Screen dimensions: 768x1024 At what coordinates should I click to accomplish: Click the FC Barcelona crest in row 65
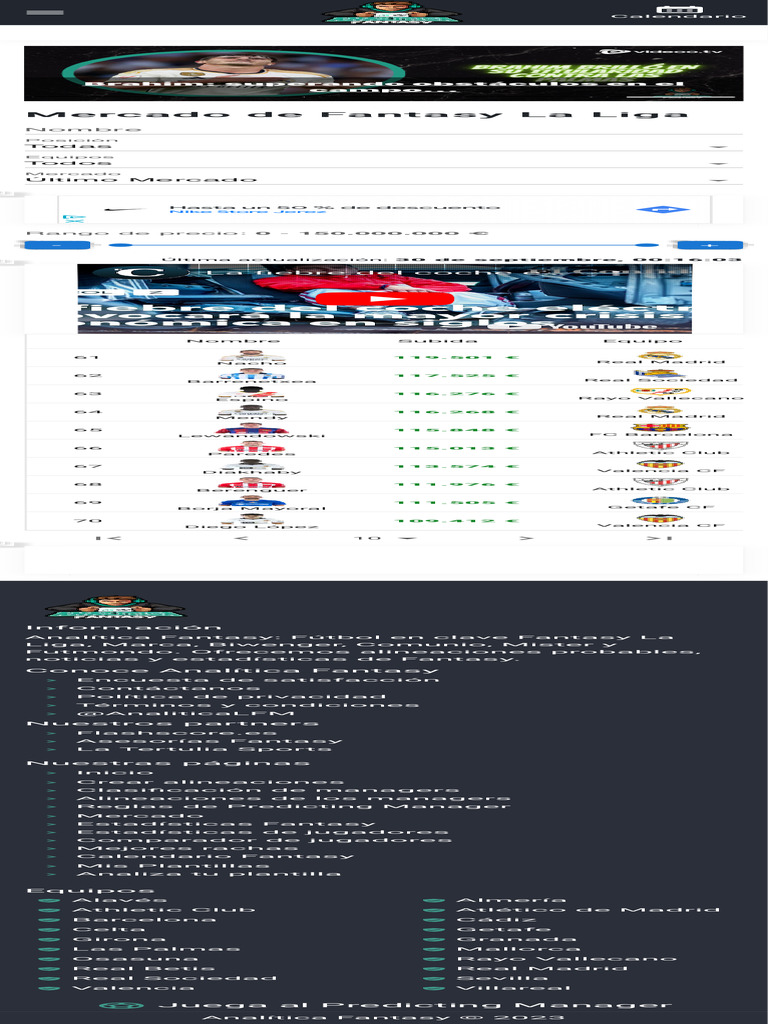pyautogui.click(x=660, y=428)
